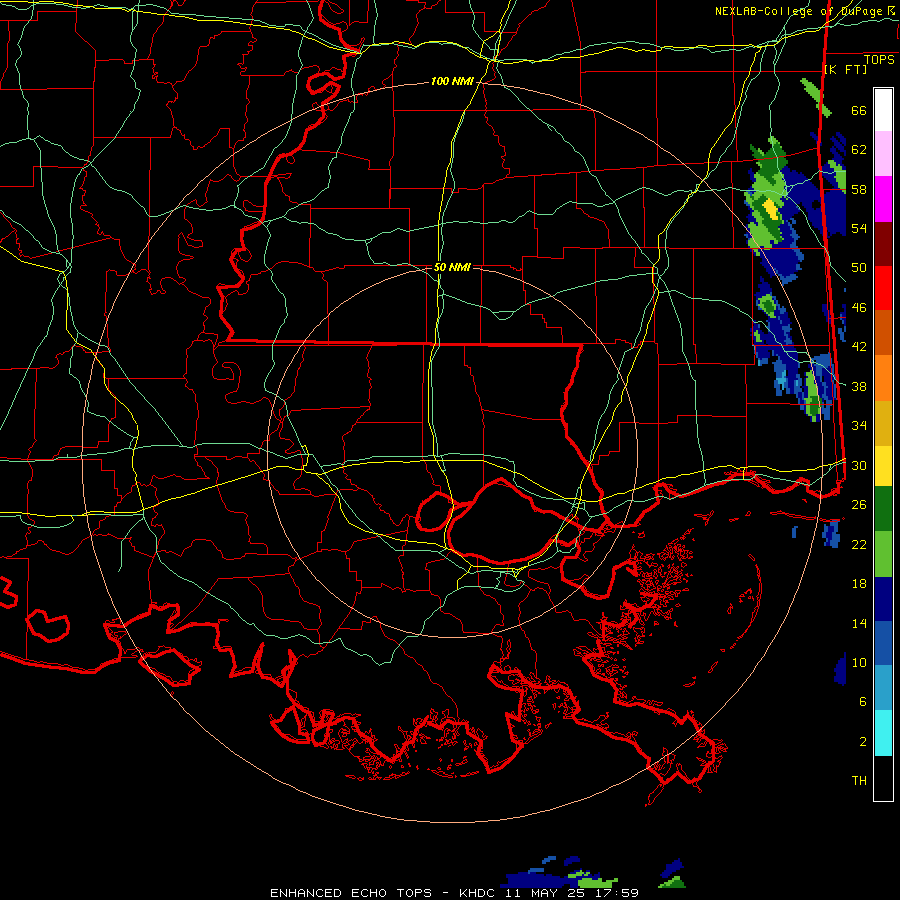Click the 22 legend value
This screenshot has width=900, height=900.
tap(859, 544)
